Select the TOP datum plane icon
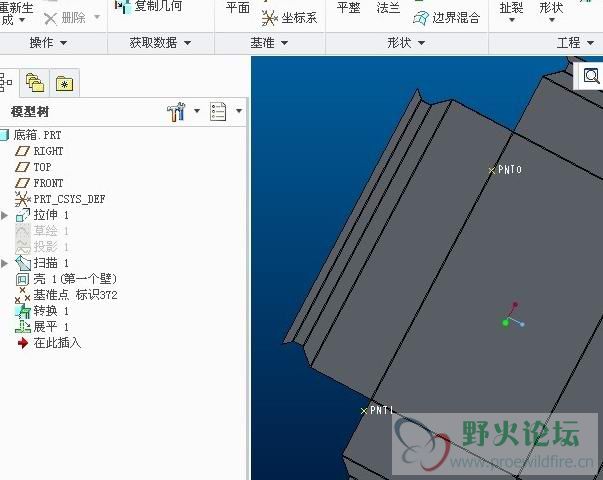Image resolution: width=603 pixels, height=480 pixels. (22, 167)
